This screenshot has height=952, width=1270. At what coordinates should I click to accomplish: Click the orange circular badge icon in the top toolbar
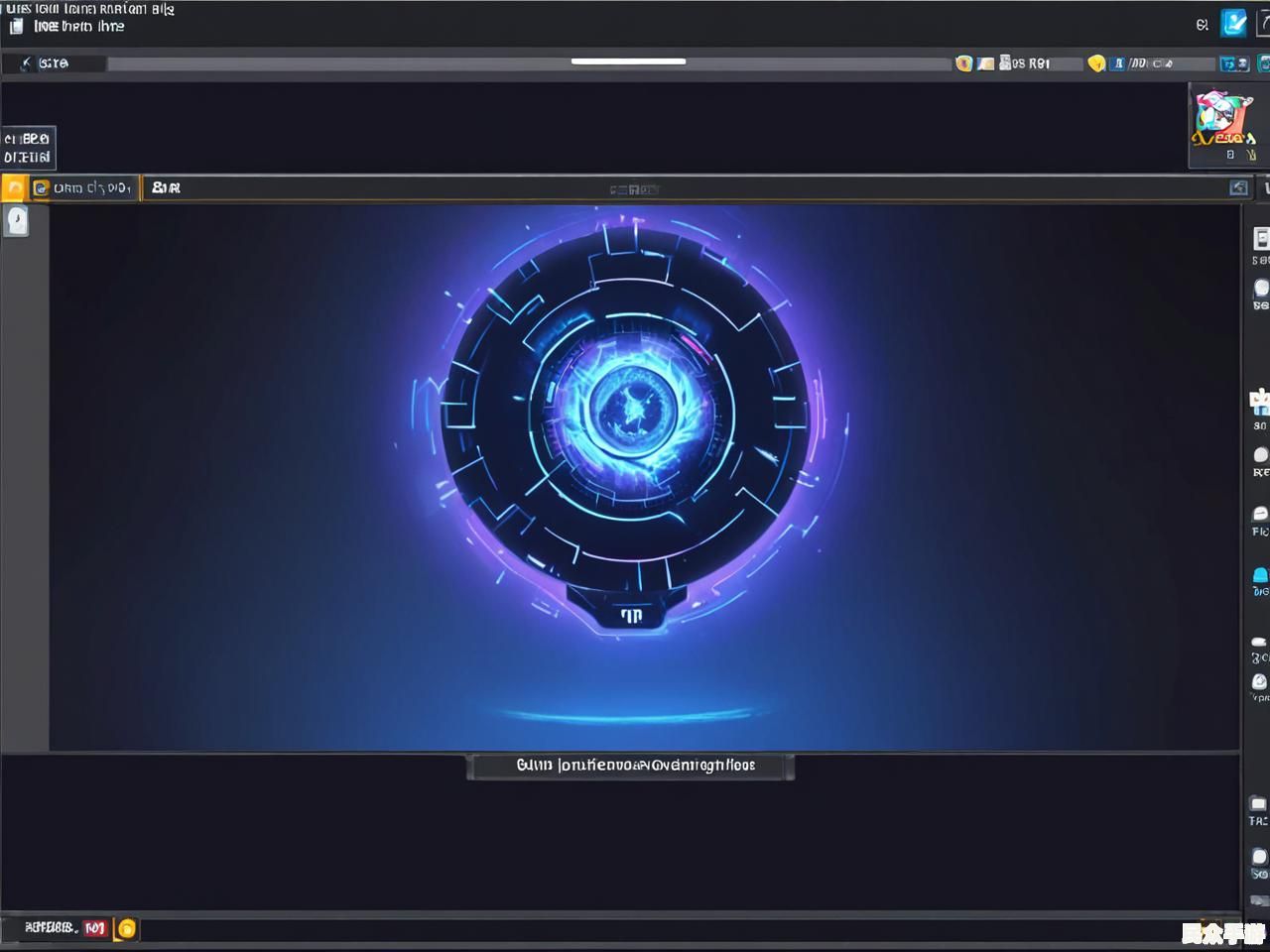962,63
